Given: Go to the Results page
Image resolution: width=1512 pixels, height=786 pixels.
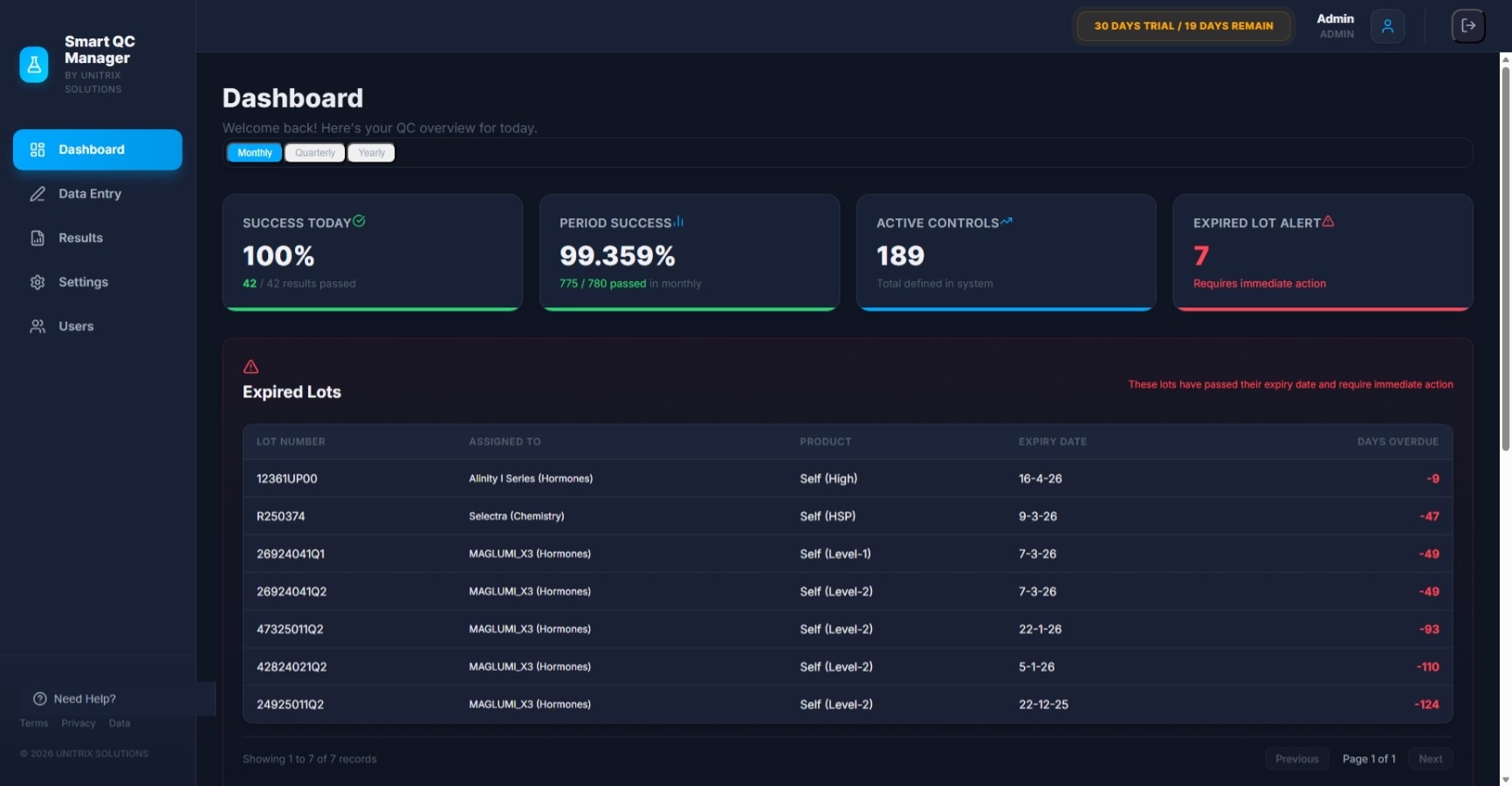Looking at the screenshot, I should point(98,238).
